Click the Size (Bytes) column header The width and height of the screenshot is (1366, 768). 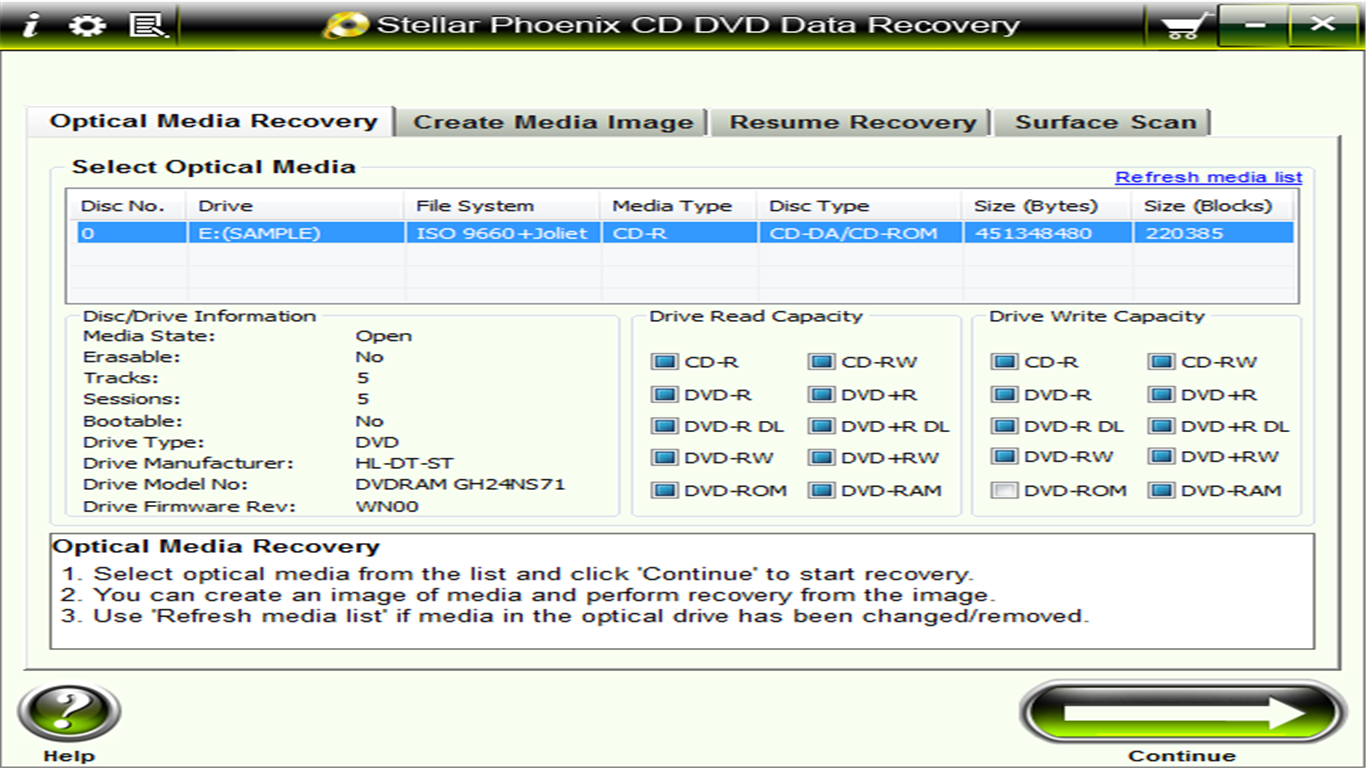[1047, 206]
